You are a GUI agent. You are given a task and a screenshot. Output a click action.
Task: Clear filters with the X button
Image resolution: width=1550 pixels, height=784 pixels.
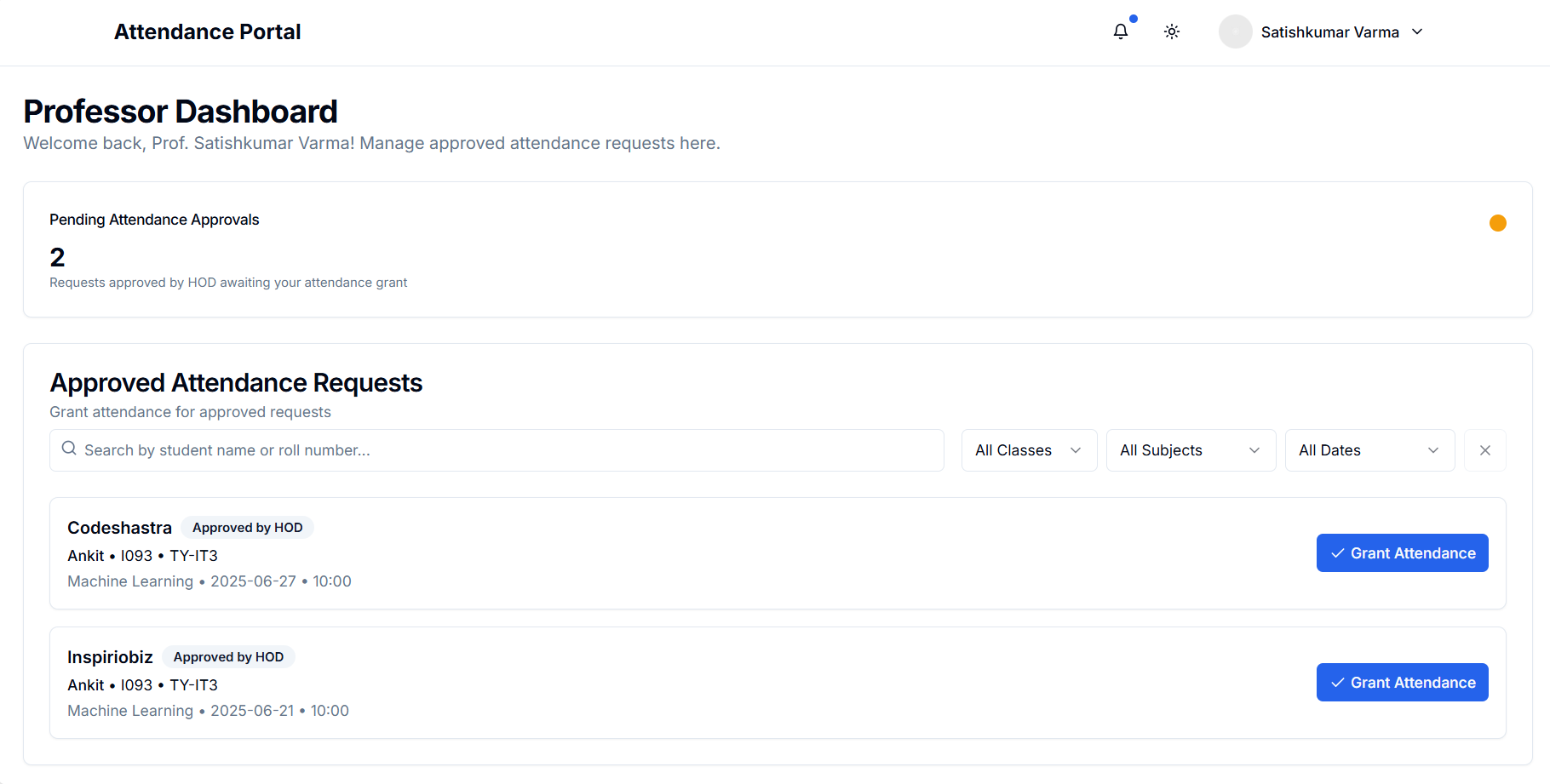click(x=1484, y=450)
